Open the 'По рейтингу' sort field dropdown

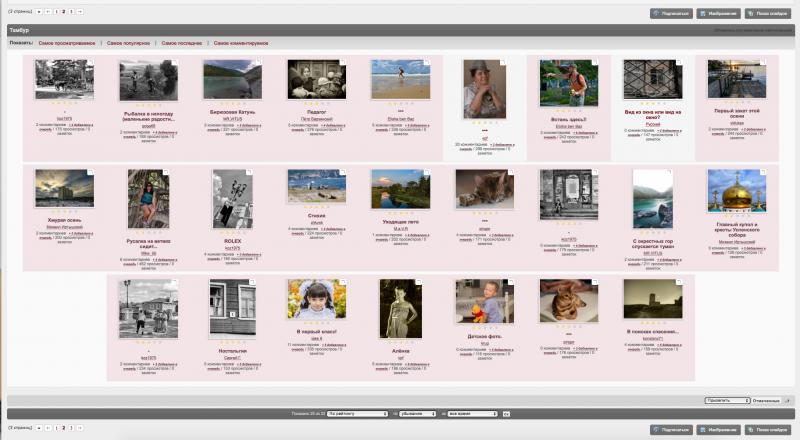coord(357,414)
